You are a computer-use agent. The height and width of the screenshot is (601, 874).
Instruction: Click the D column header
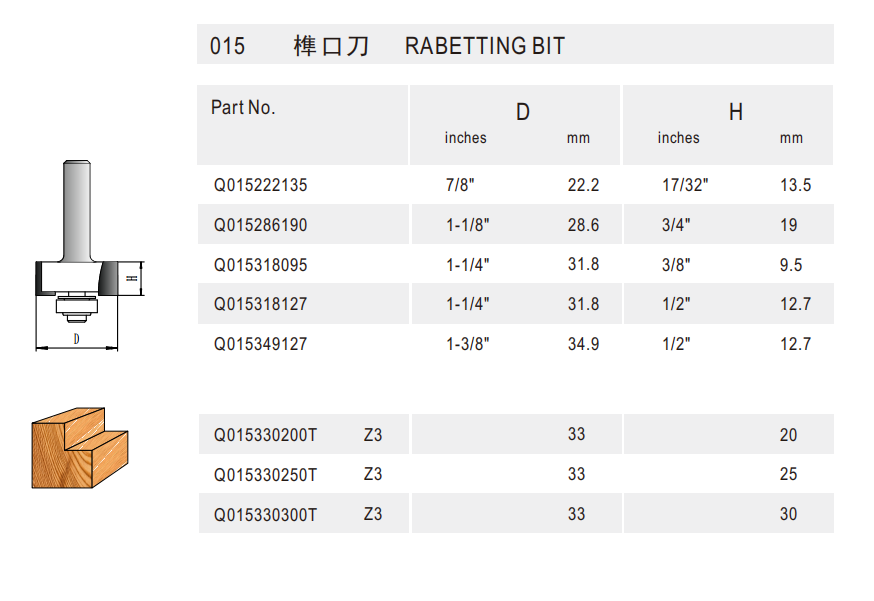(x=522, y=113)
